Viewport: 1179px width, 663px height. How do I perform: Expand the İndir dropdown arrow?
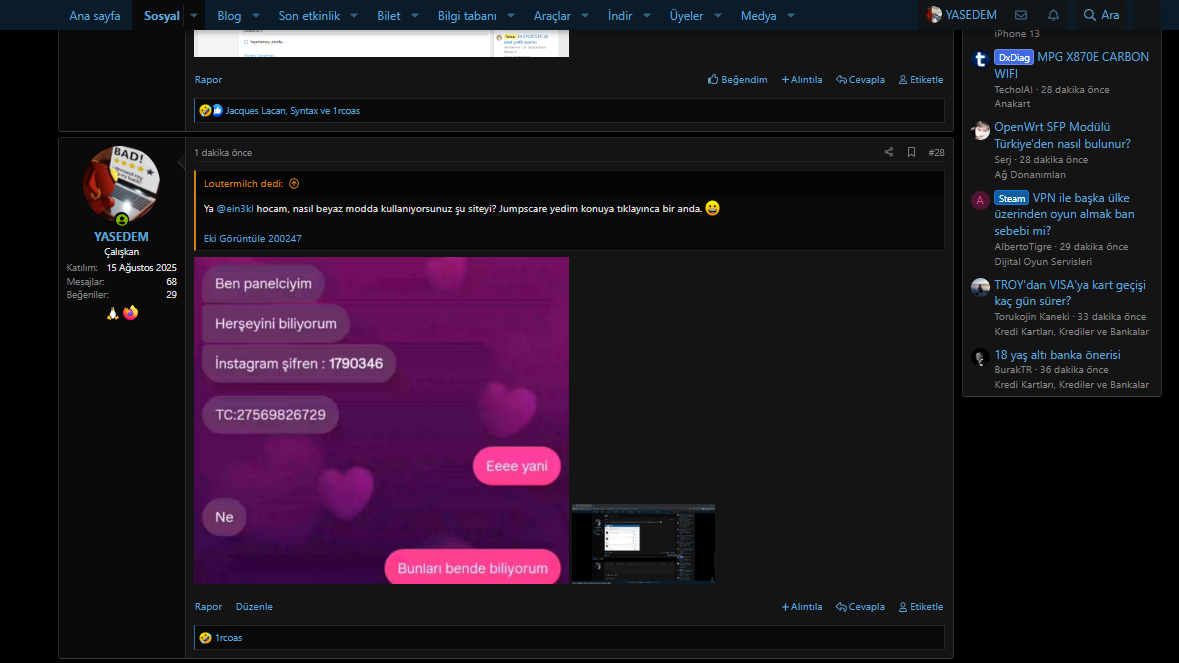(647, 15)
